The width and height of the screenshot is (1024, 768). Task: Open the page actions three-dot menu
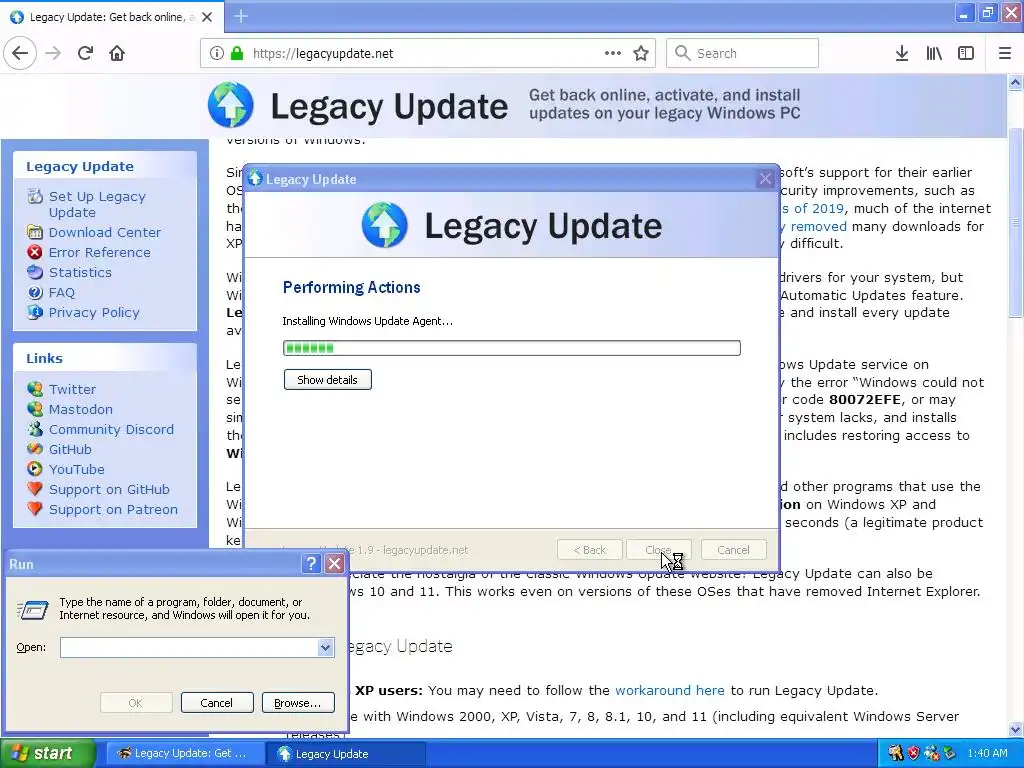click(x=613, y=54)
